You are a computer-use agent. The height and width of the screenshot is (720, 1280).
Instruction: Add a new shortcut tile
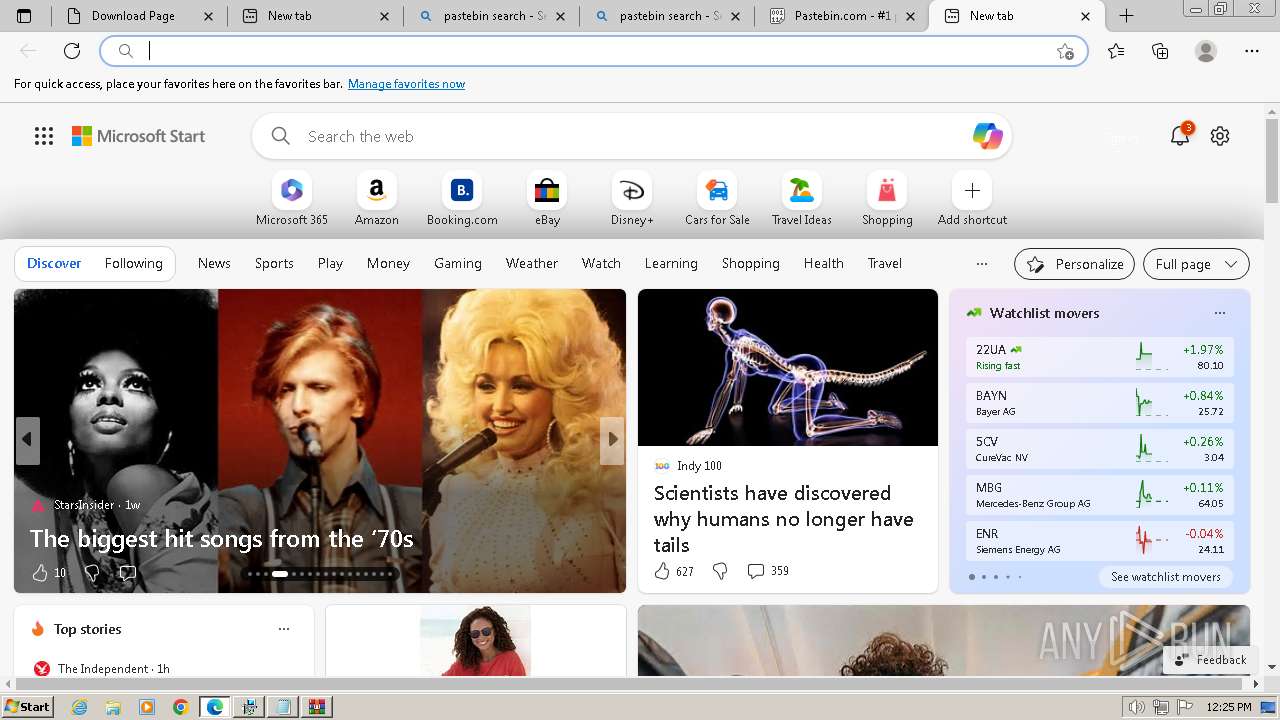pyautogui.click(x=972, y=190)
